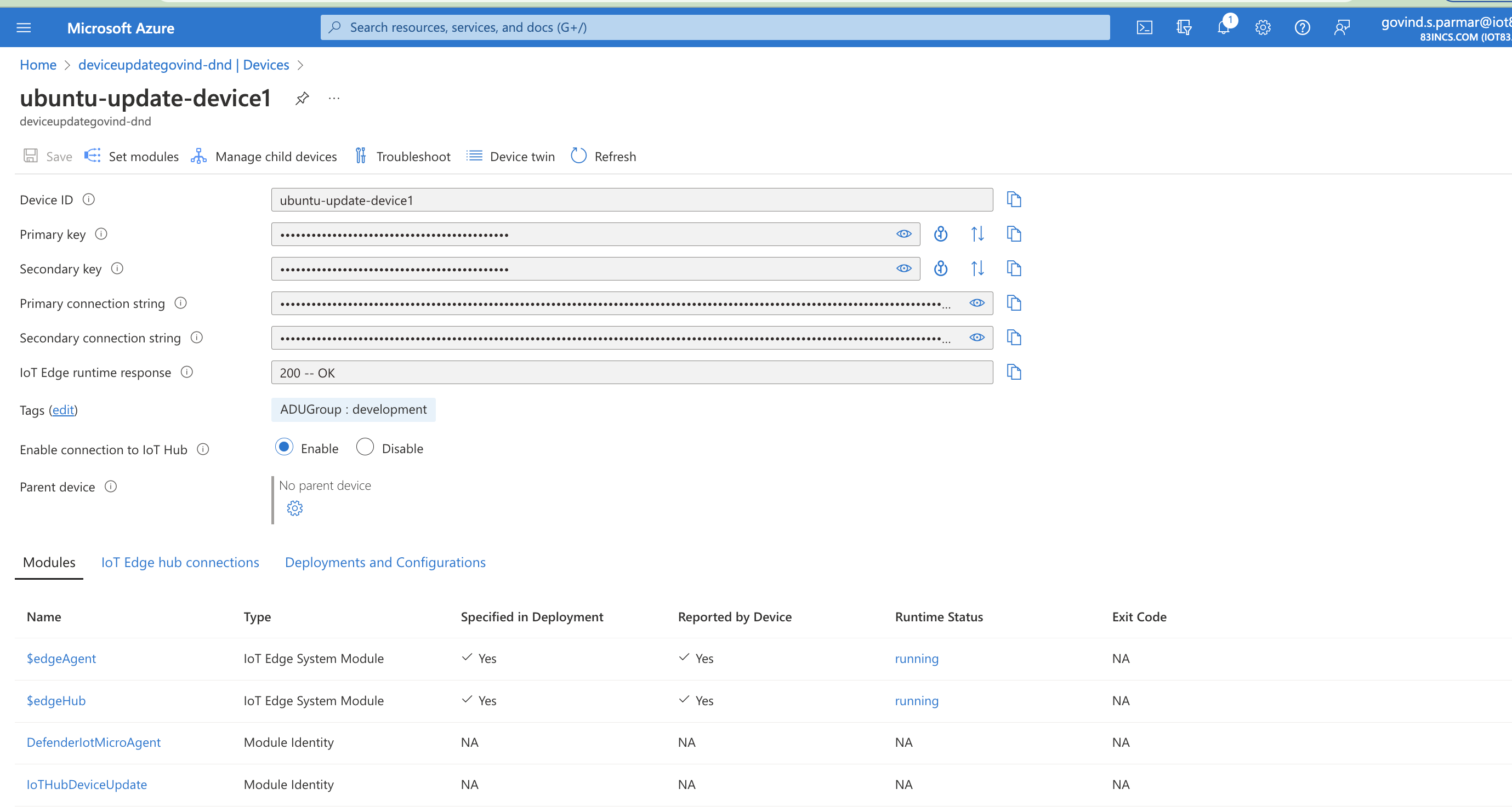Image resolution: width=1512 pixels, height=812 pixels.
Task: Swap keys using Primary key arrows icon
Action: [x=977, y=234]
